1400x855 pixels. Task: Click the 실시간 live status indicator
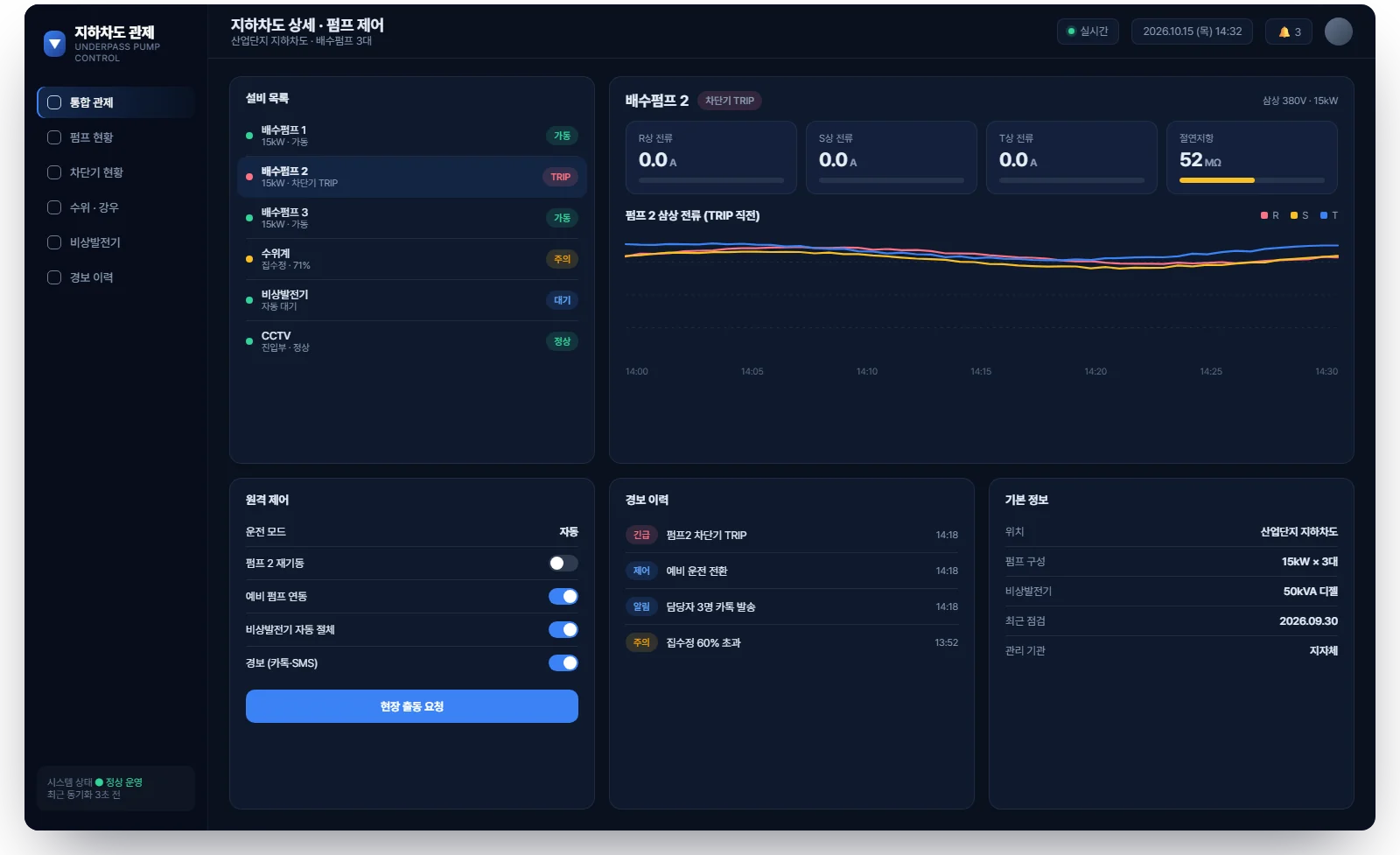click(1088, 32)
